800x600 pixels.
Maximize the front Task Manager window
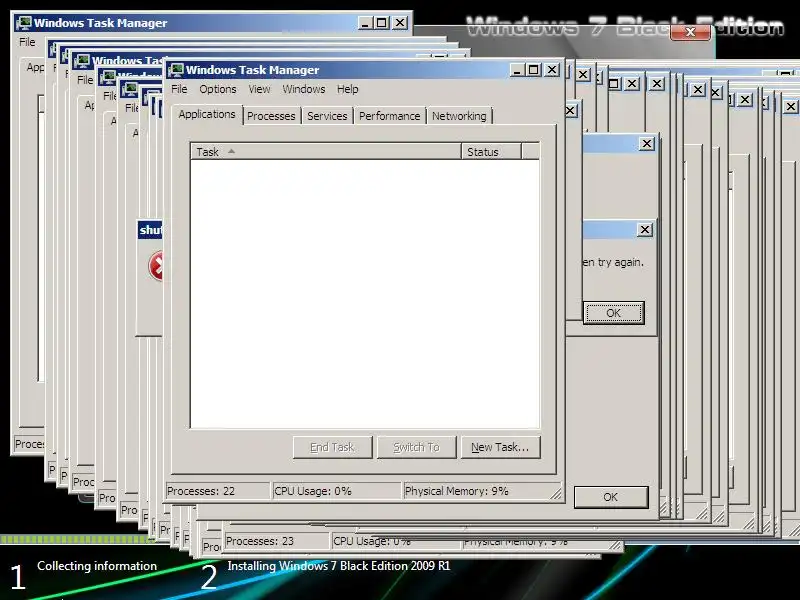(534, 70)
